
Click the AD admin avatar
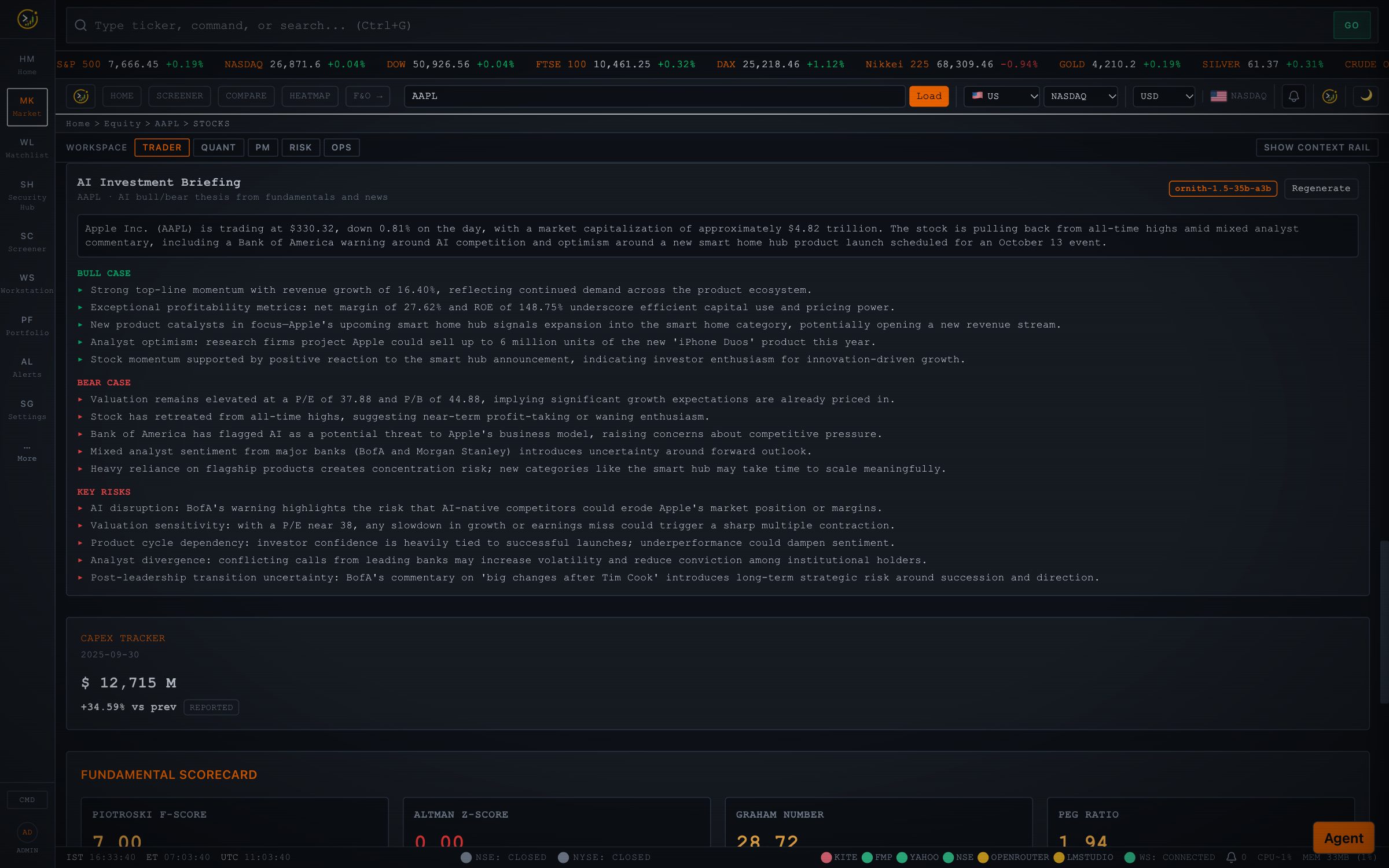27,832
